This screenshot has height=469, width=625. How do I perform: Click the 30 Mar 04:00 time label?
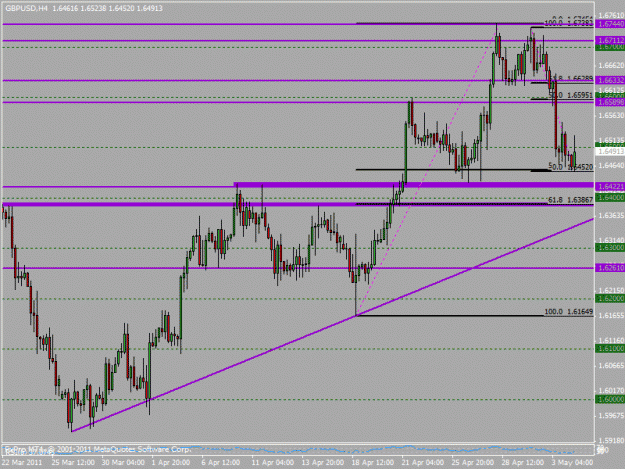(123, 462)
